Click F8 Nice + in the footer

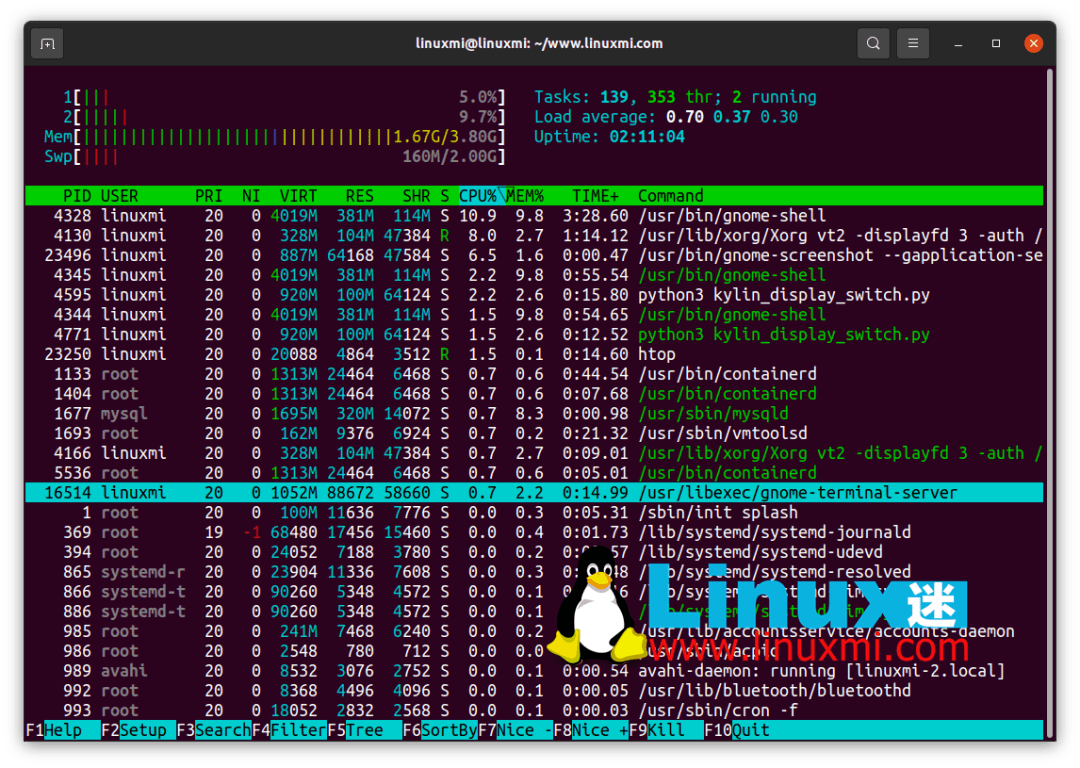[x=591, y=730]
